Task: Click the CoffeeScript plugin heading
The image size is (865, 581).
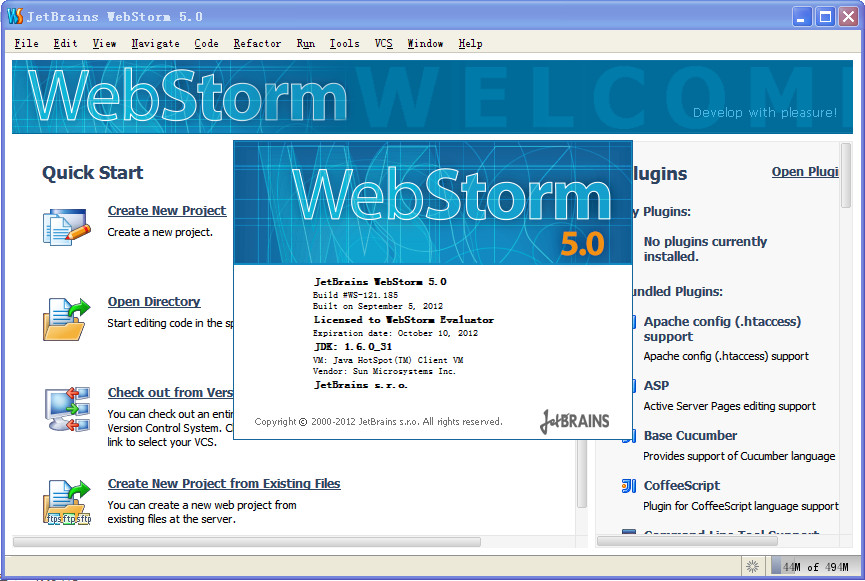Action: pyautogui.click(x=681, y=486)
